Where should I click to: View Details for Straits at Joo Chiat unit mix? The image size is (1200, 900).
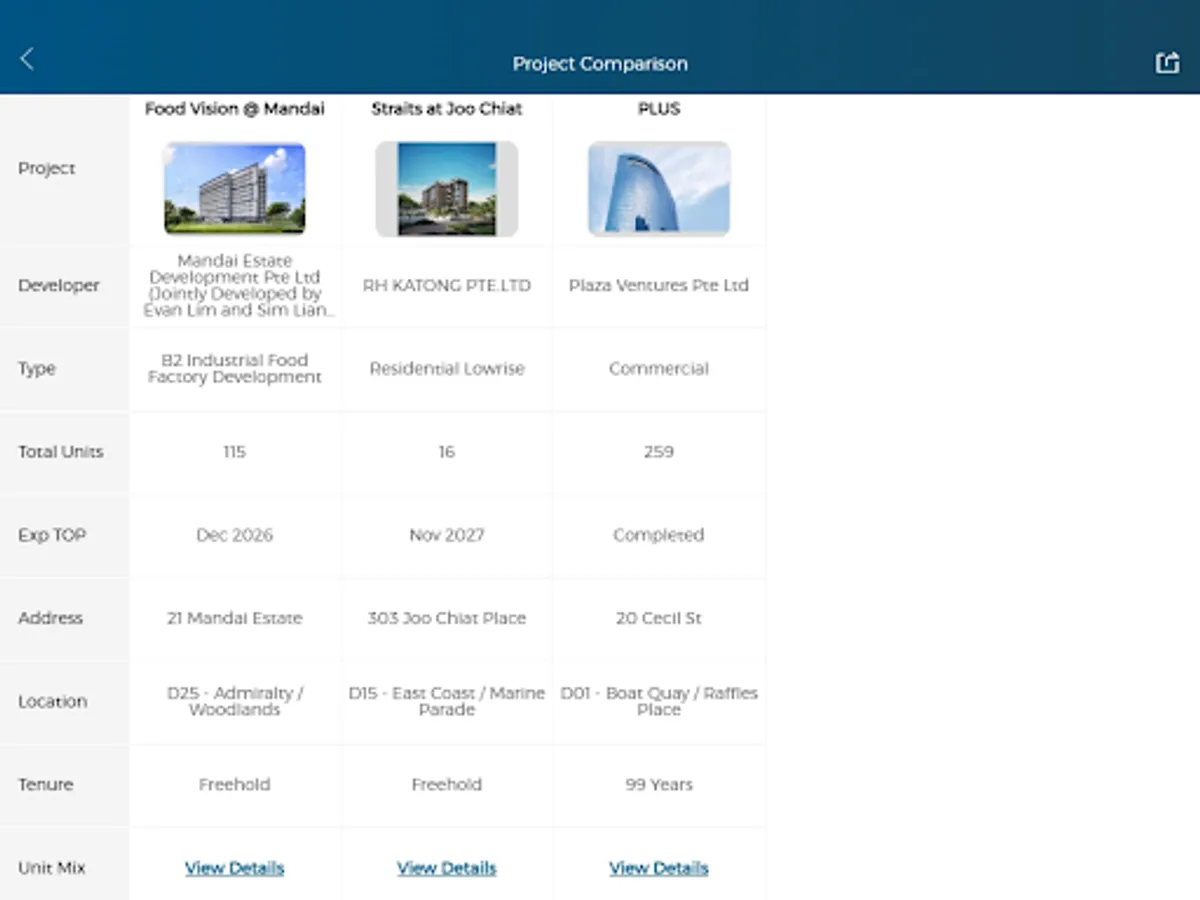(x=446, y=868)
